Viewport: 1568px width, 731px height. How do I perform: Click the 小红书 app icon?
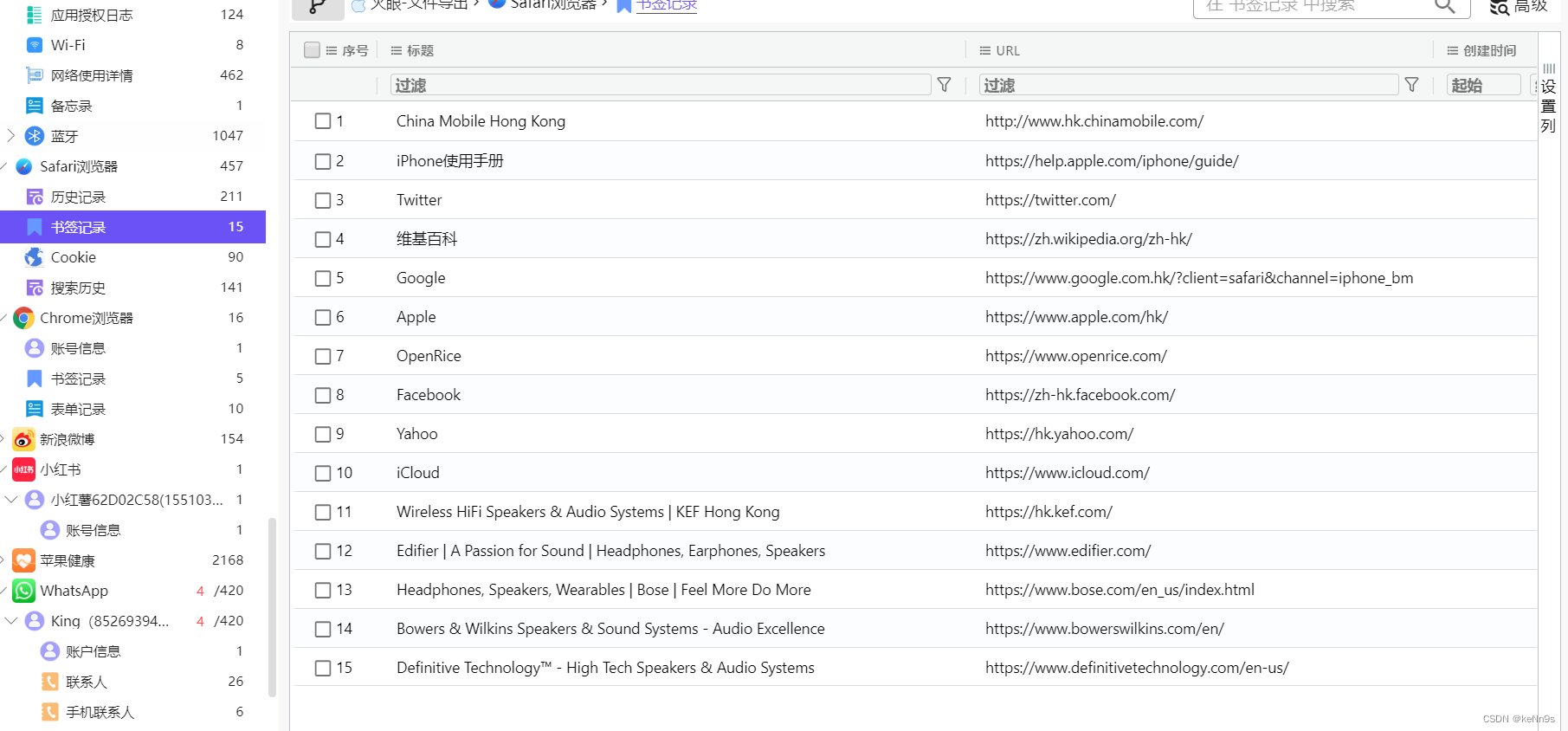[24, 469]
